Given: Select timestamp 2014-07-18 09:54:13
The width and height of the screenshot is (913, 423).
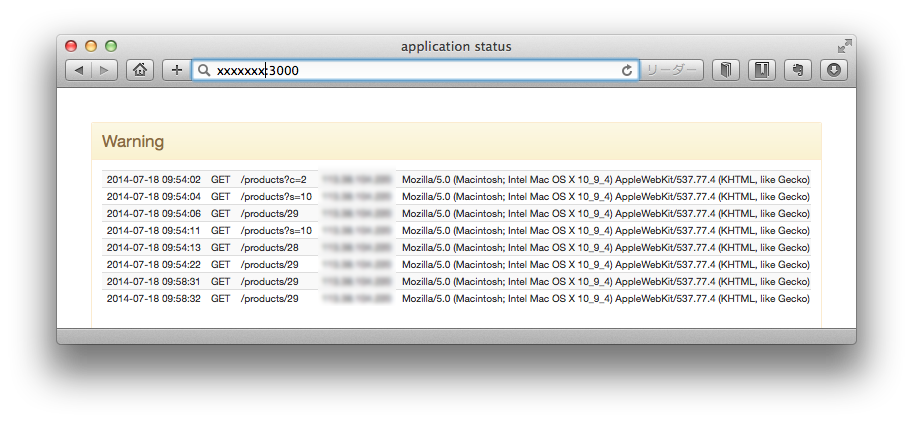Looking at the screenshot, I should click(154, 247).
